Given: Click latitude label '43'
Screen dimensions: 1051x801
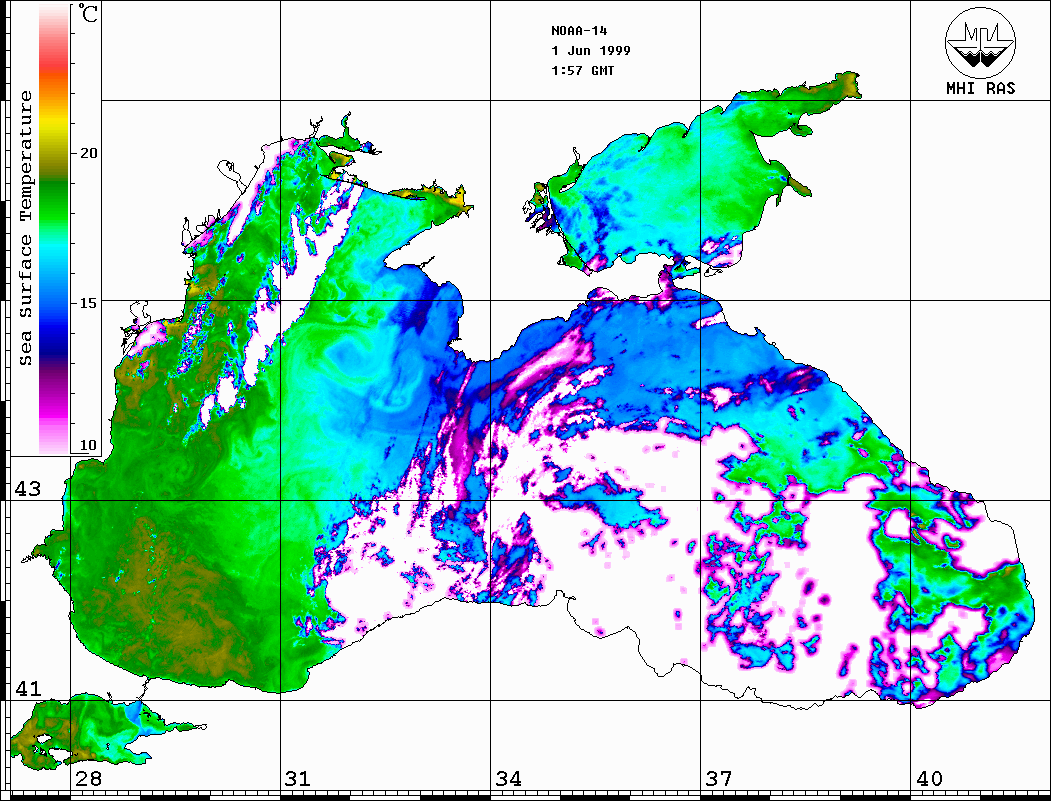Looking at the screenshot, I should [27, 489].
